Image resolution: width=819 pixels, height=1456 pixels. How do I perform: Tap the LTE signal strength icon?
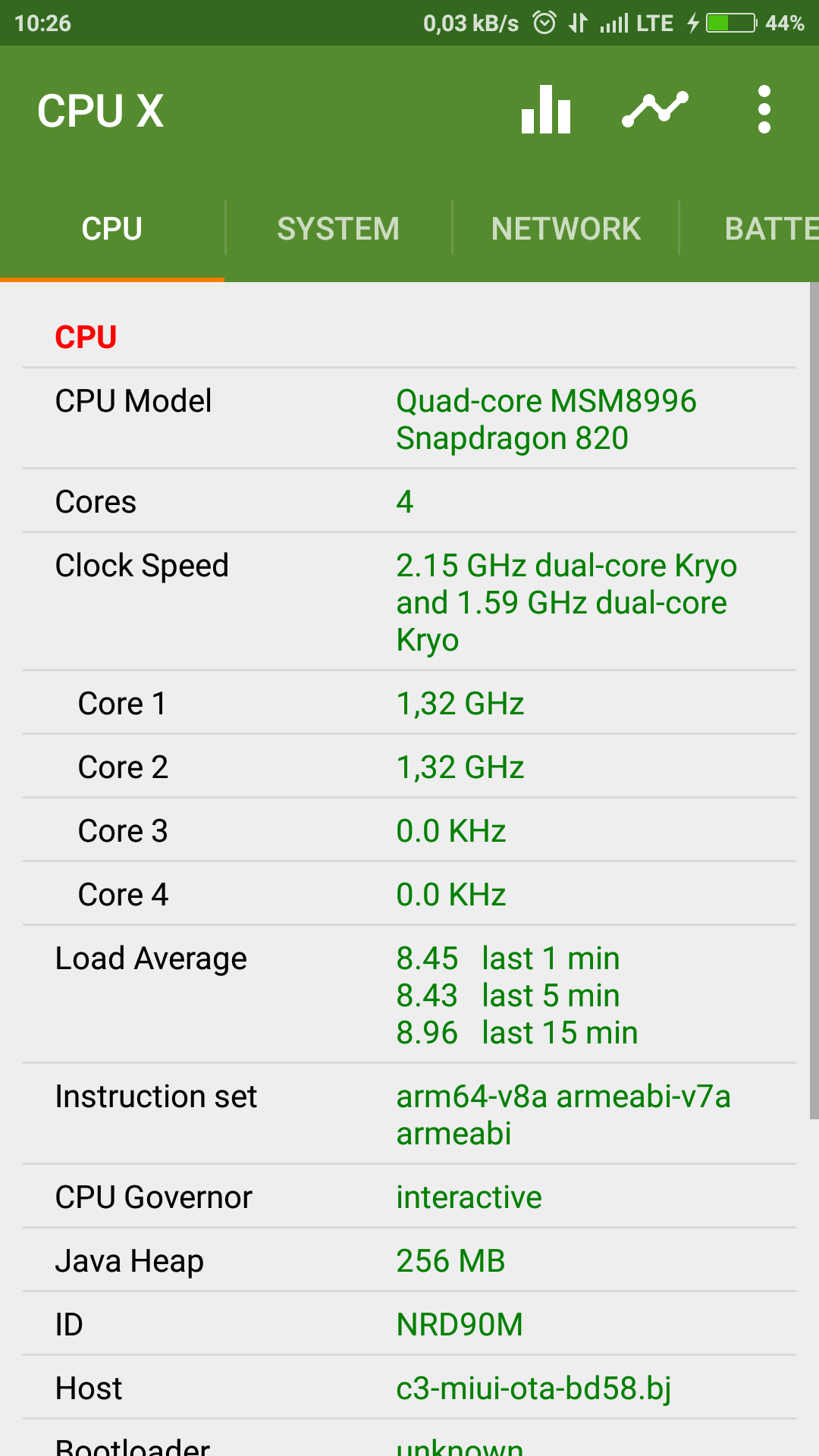point(614,23)
